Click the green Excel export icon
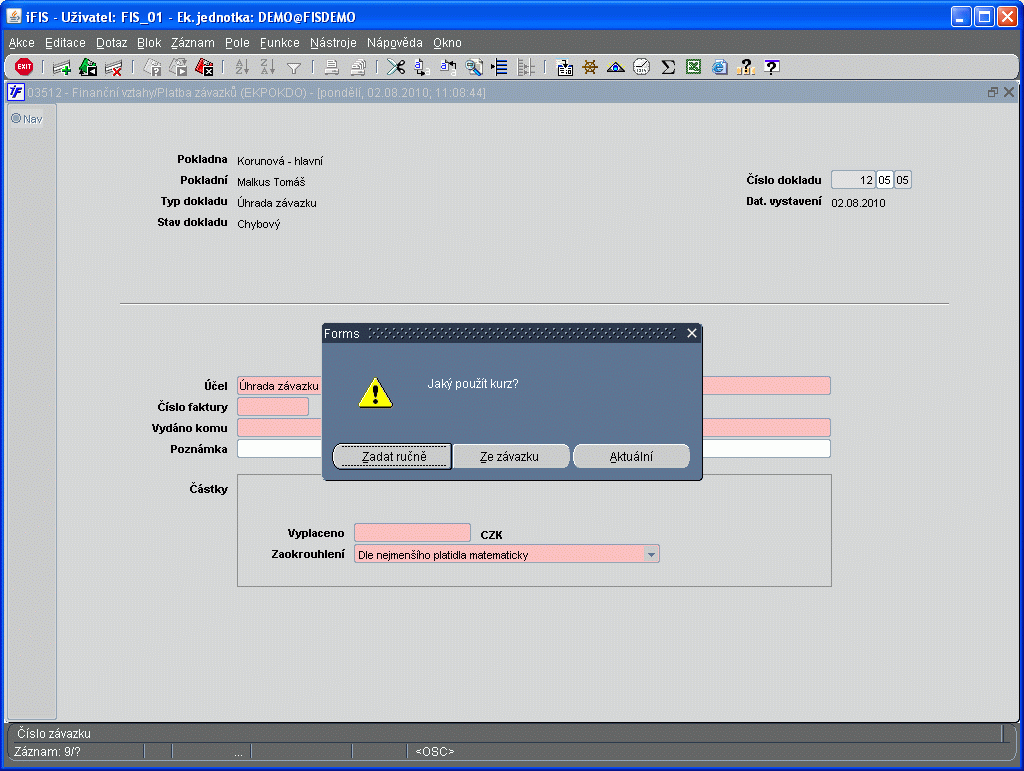This screenshot has width=1024, height=771. (x=693, y=67)
